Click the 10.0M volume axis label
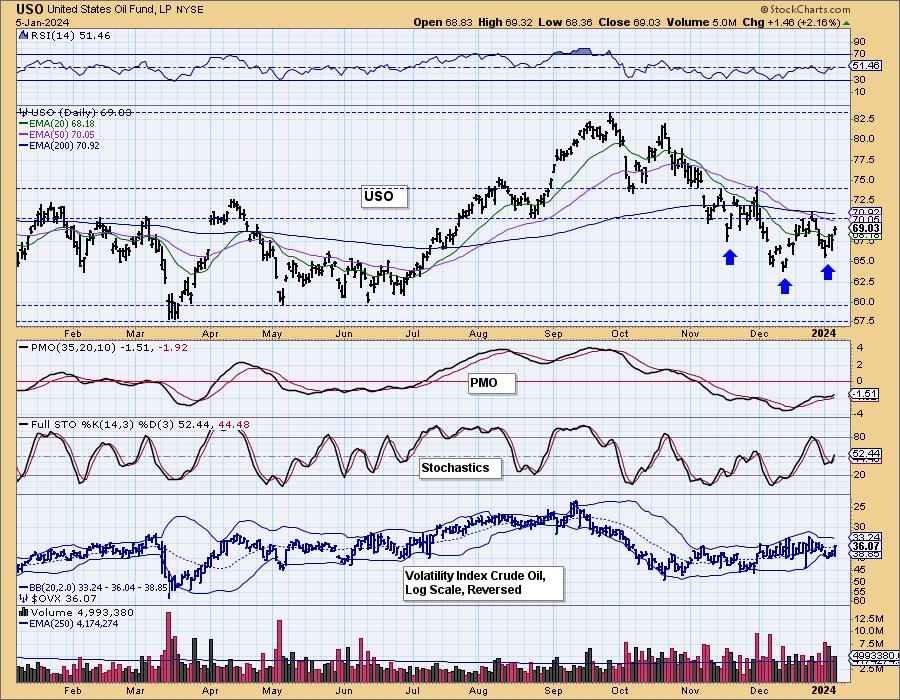The width and height of the screenshot is (900, 700). 871,631
